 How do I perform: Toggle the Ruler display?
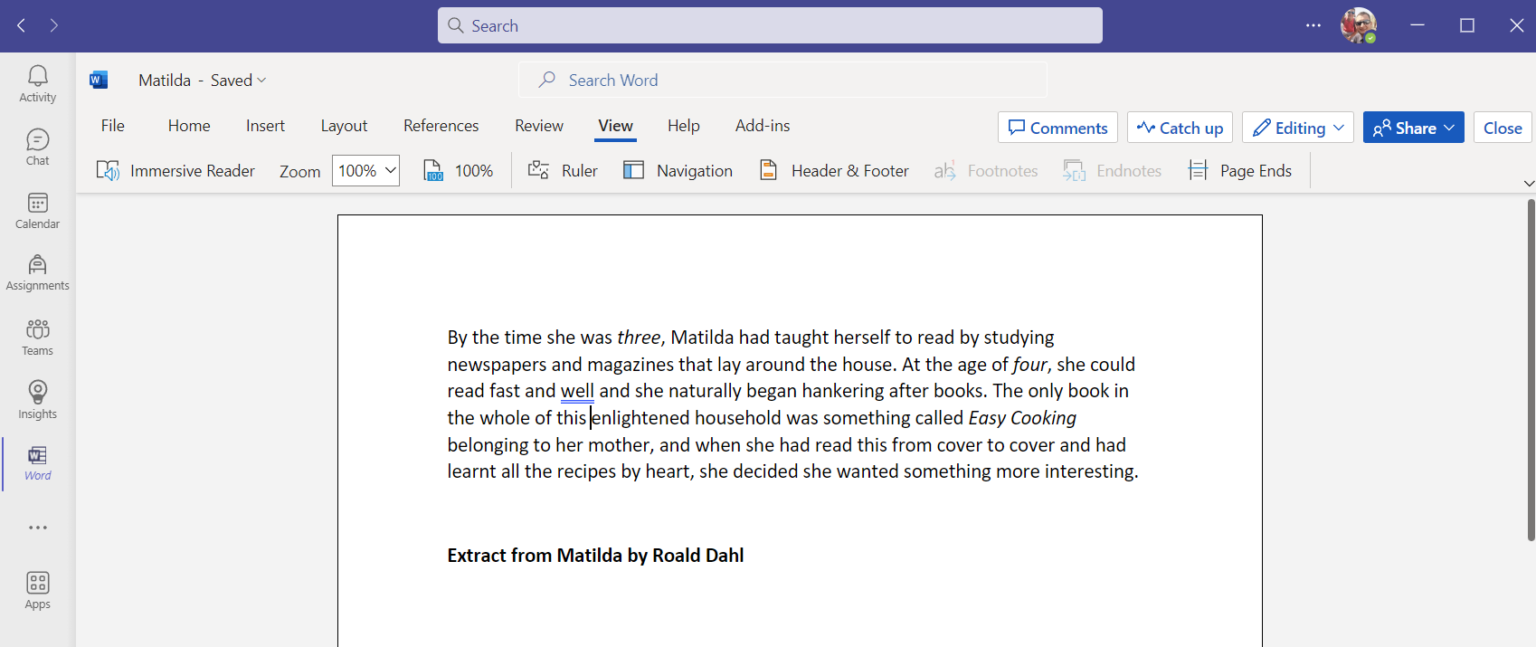[563, 170]
